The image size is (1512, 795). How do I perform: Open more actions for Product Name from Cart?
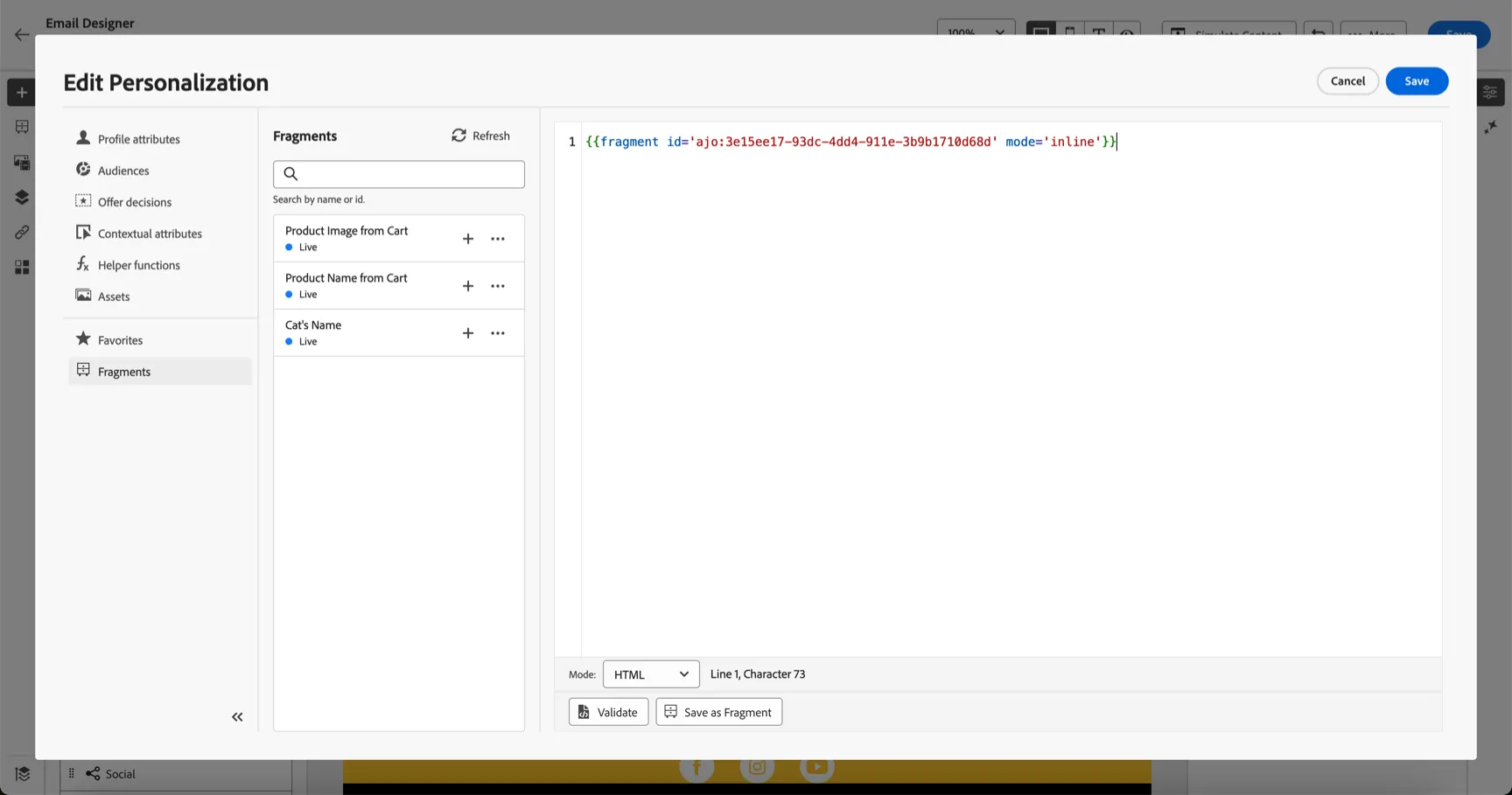coord(498,286)
